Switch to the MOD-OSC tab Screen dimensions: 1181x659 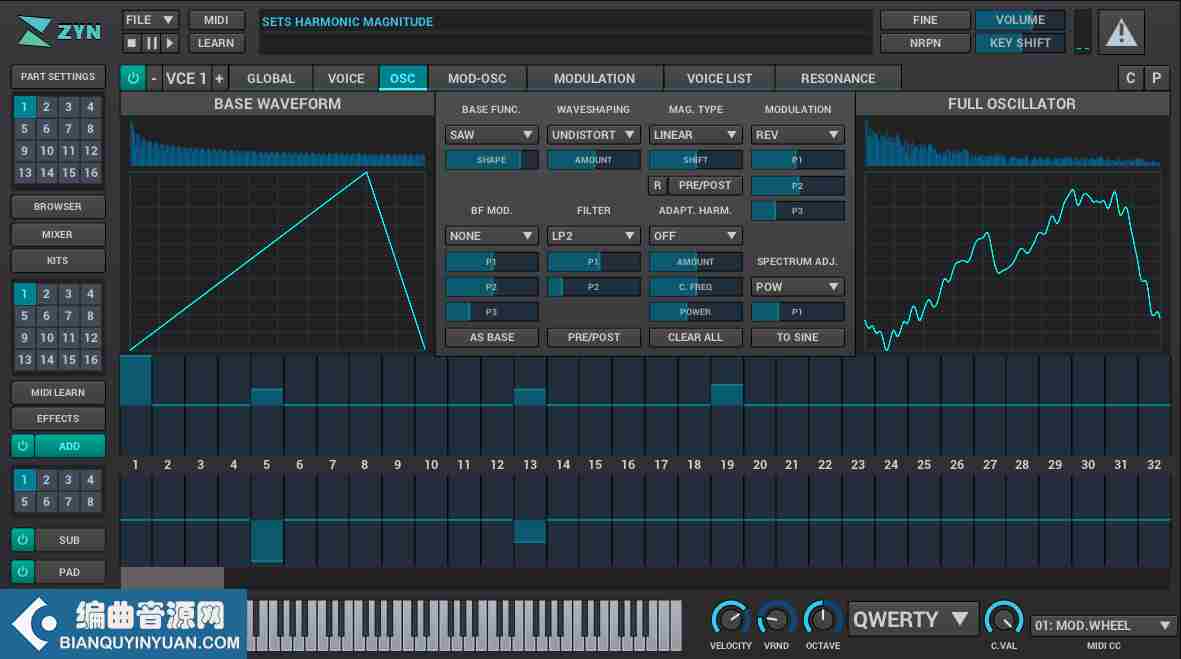click(x=477, y=78)
